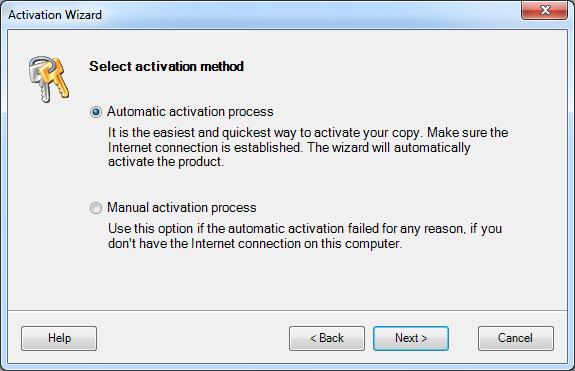The image size is (575, 371).
Task: Click the 'Manual activation process' label text
Action: 182,207
